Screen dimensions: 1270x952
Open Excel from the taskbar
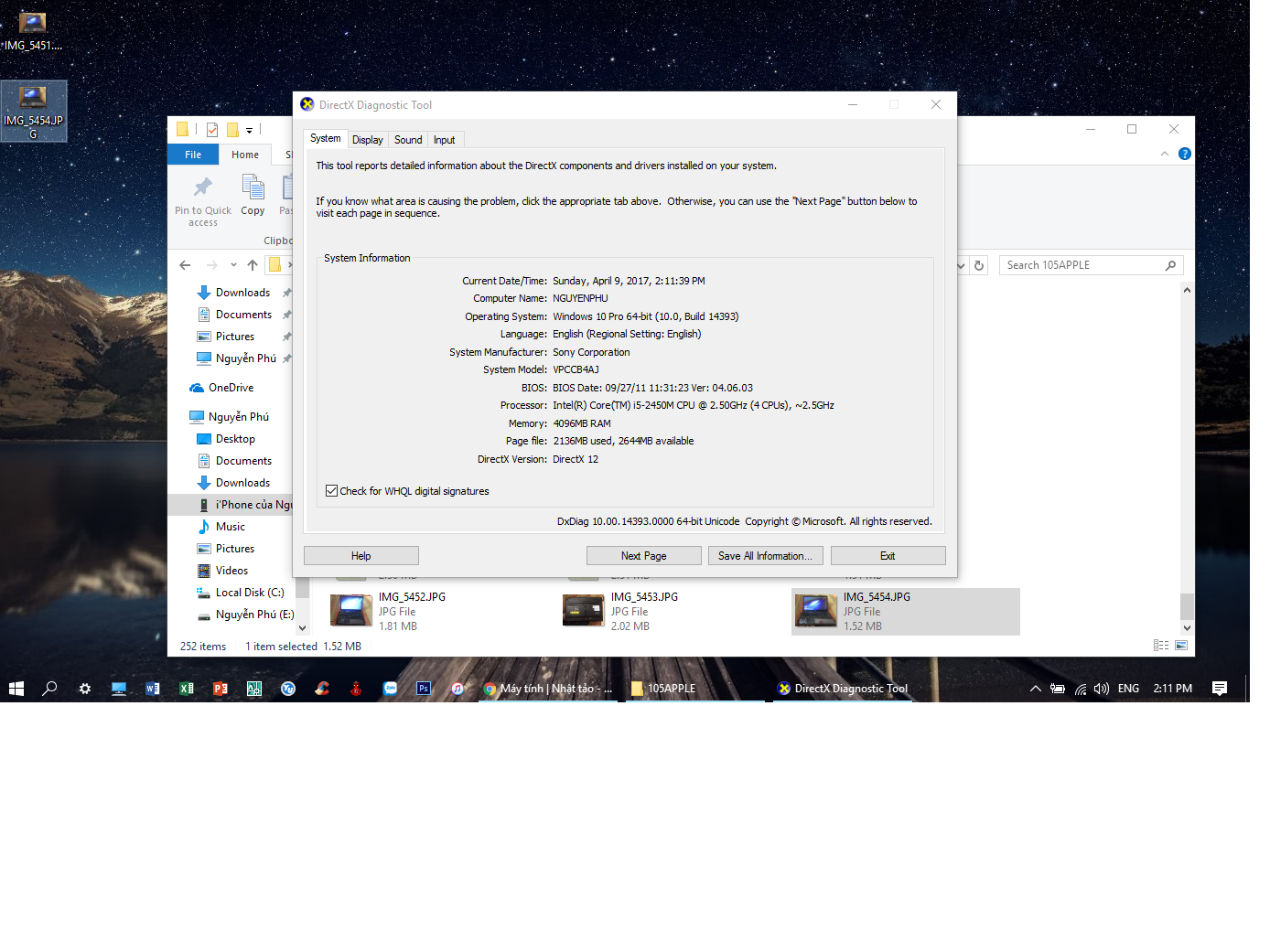(187, 689)
